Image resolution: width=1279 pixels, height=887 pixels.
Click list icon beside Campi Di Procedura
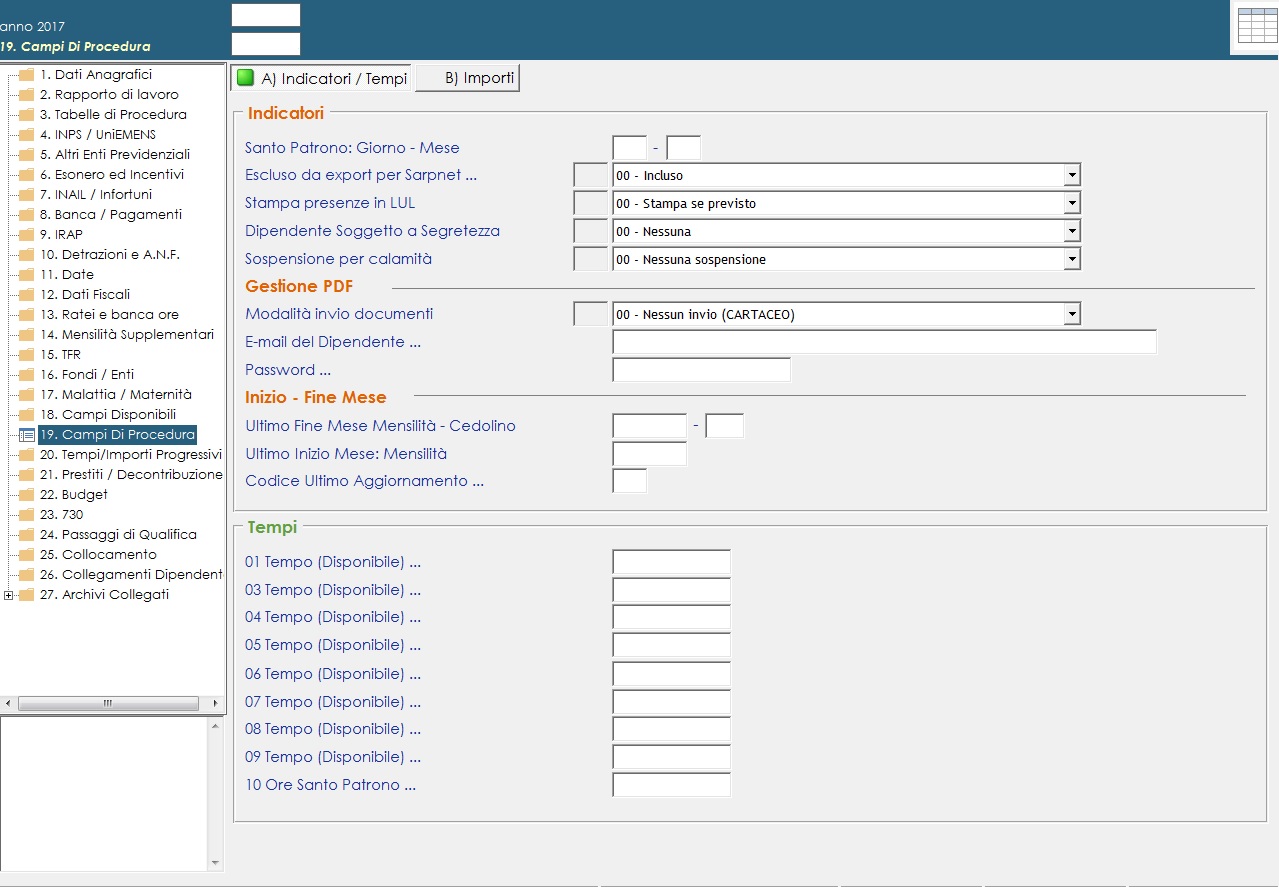click(x=27, y=435)
